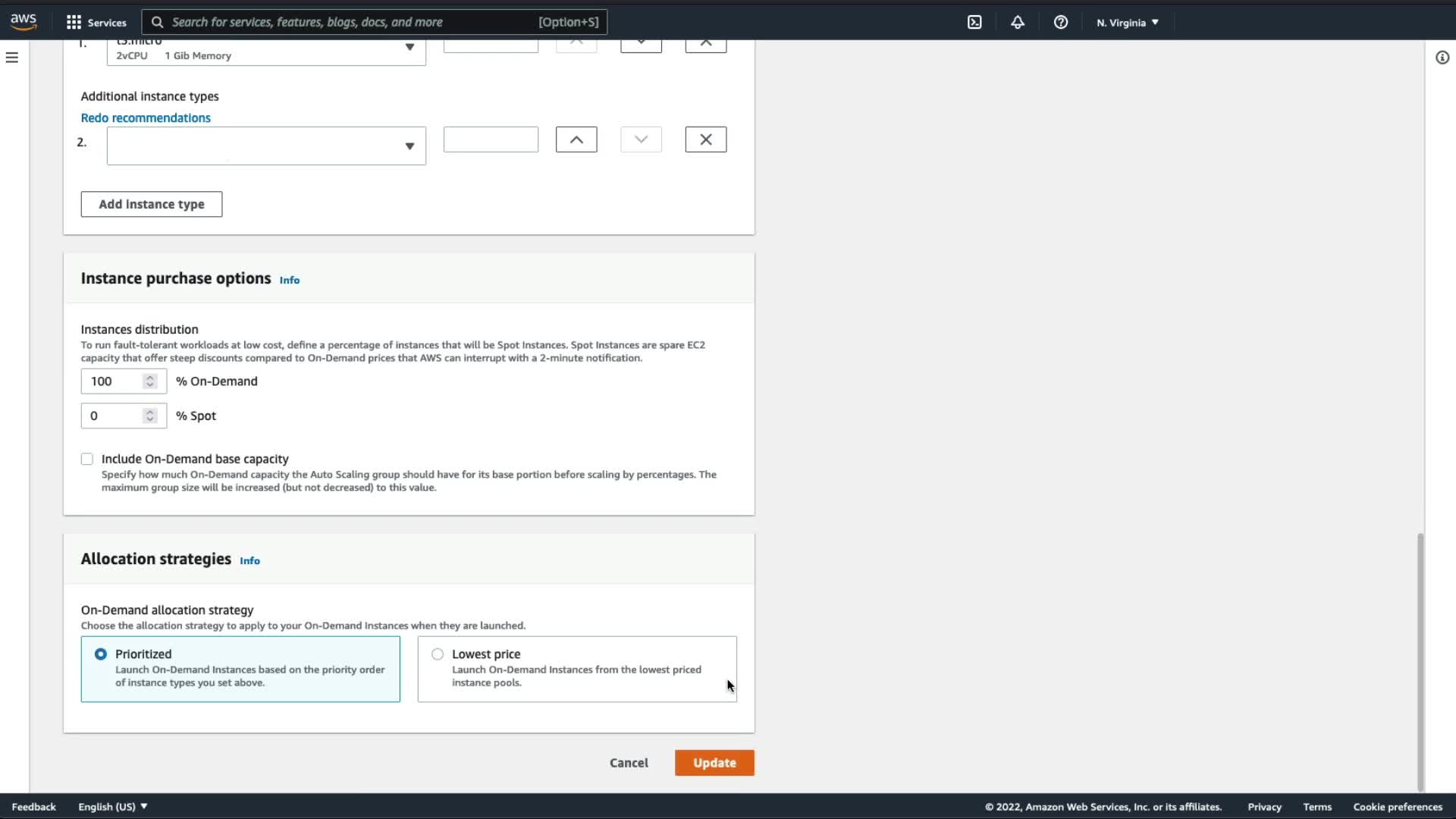Select the Lowest price allocation strategy

(438, 654)
